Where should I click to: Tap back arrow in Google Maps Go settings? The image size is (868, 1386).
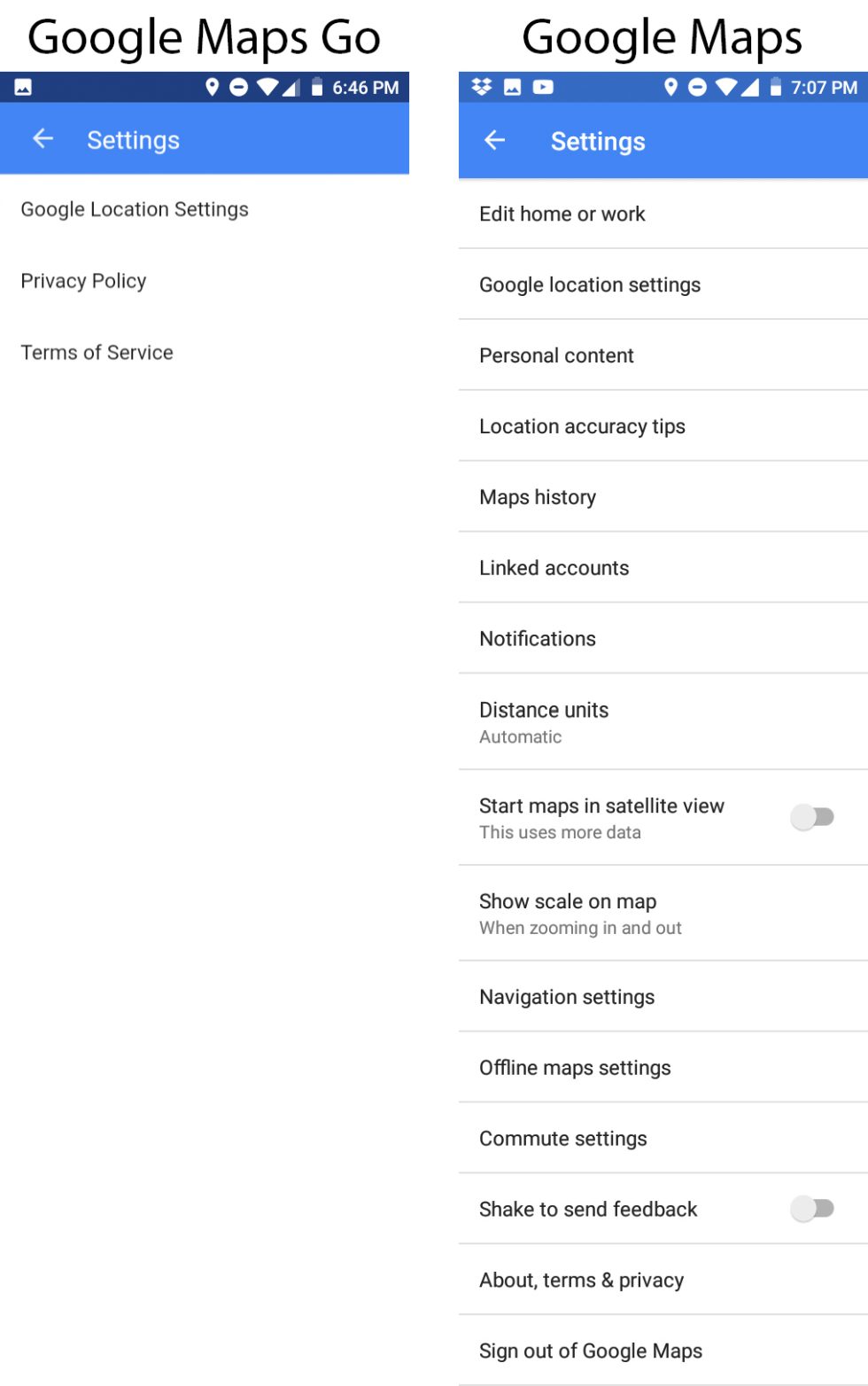[43, 138]
